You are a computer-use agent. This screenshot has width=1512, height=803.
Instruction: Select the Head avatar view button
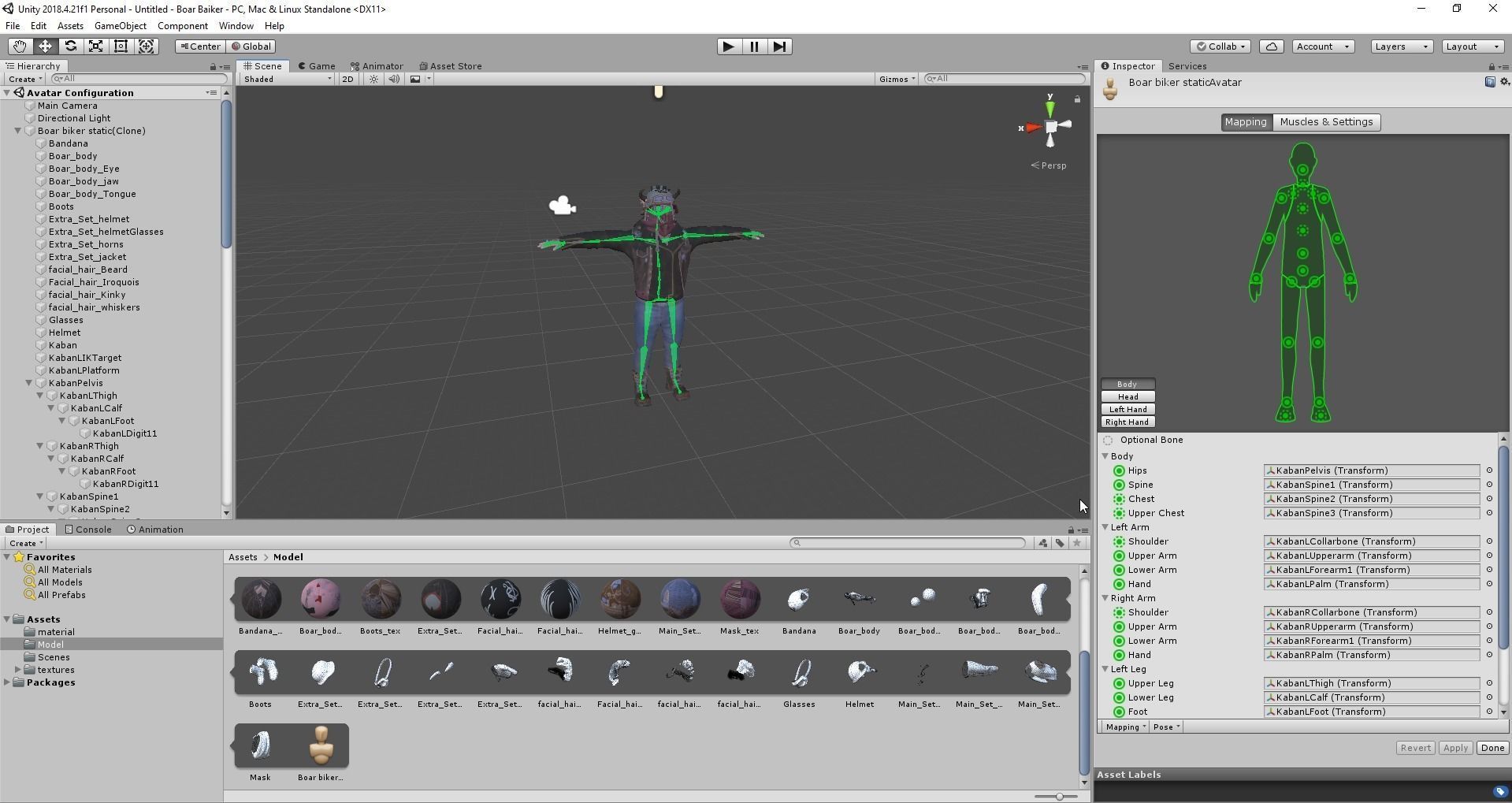(x=1127, y=397)
